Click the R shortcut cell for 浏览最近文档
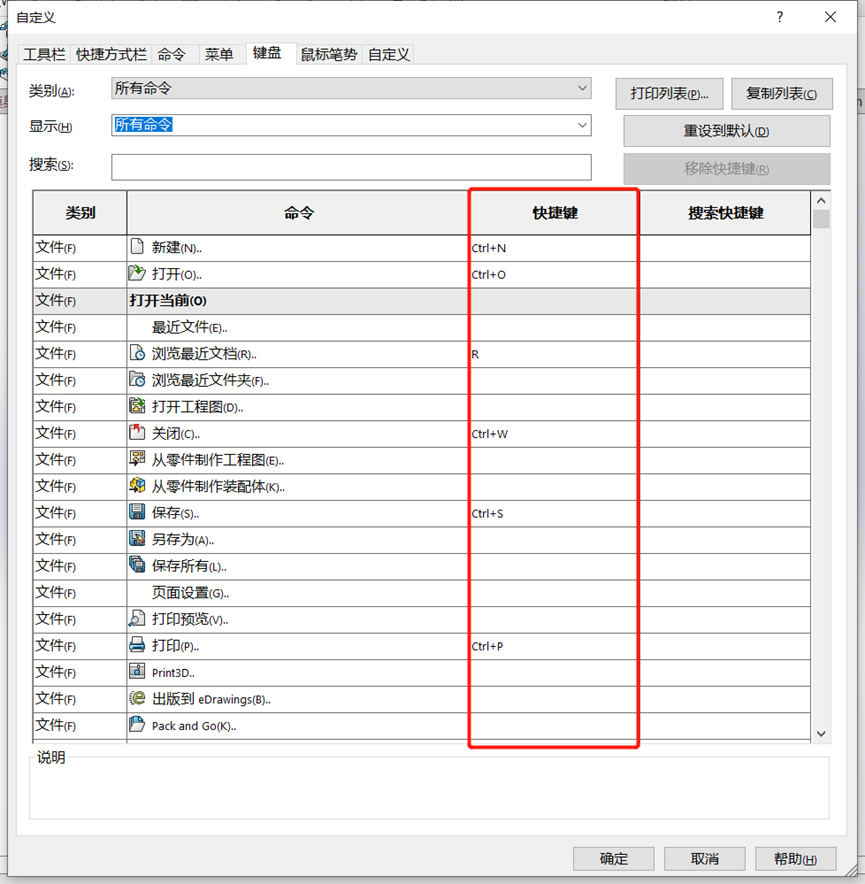This screenshot has width=865, height=884. pyautogui.click(x=554, y=354)
